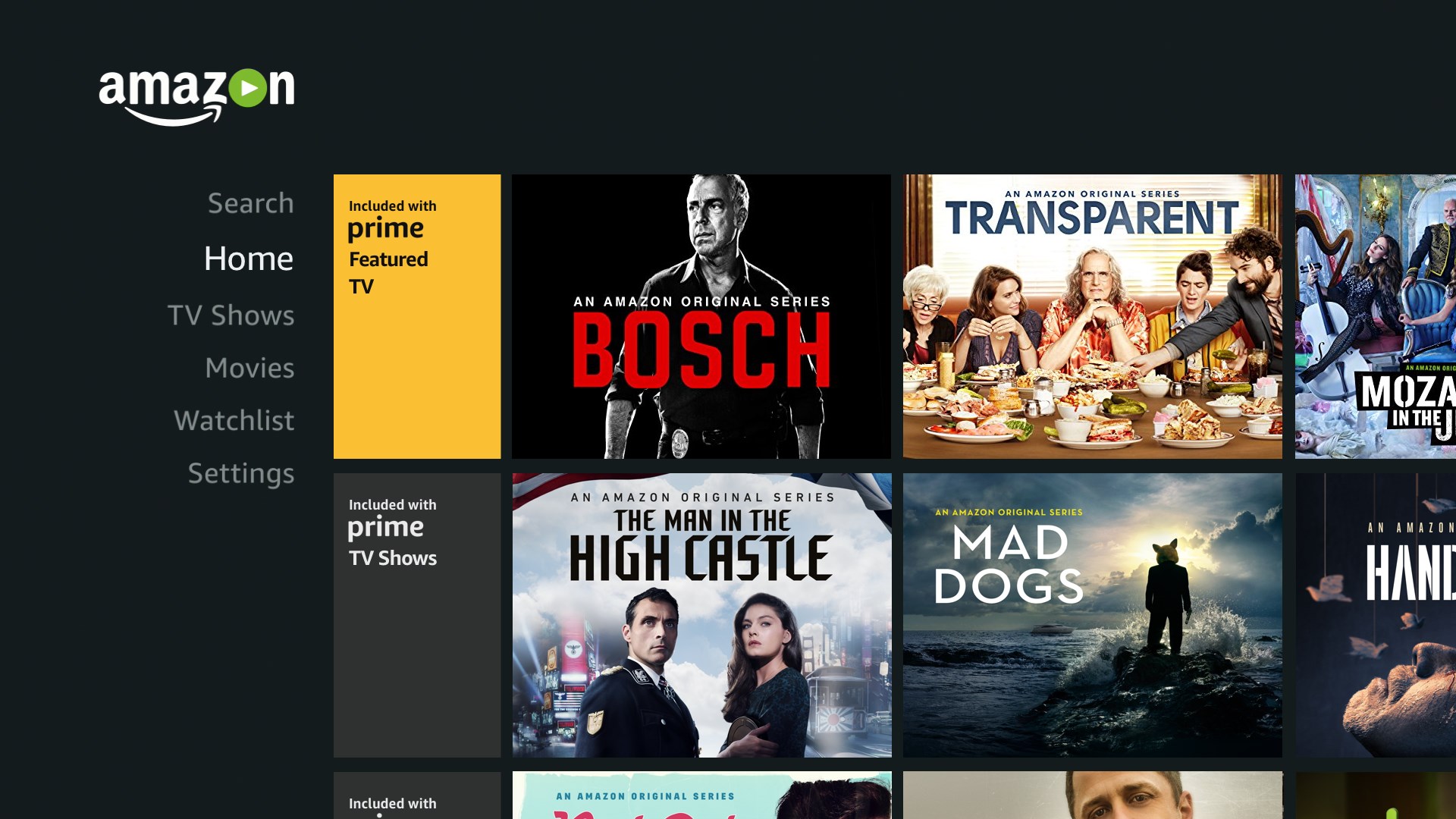Open the Search menu item
Image resolution: width=1456 pixels, height=819 pixels.
click(250, 202)
